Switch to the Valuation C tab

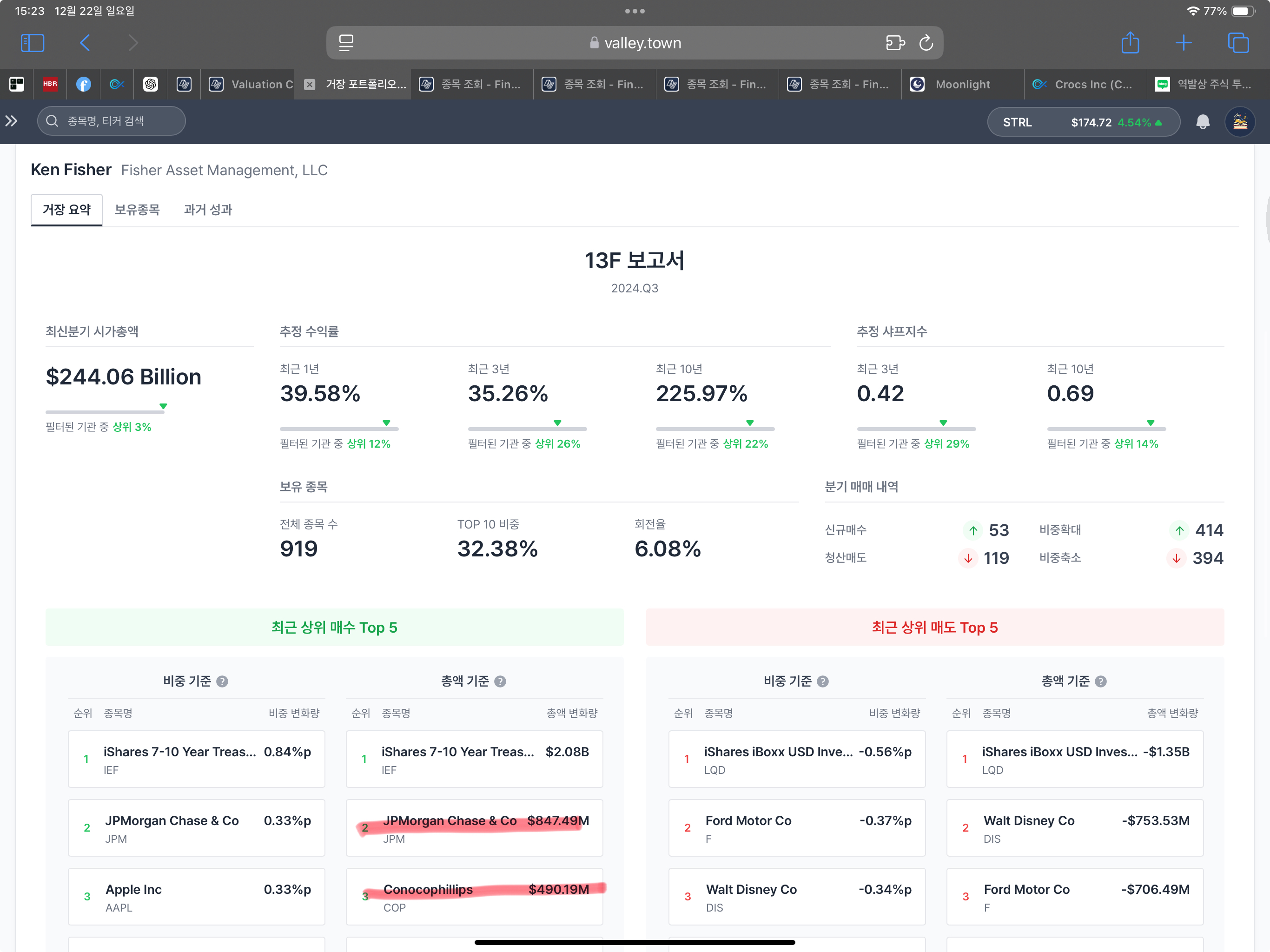(x=248, y=85)
